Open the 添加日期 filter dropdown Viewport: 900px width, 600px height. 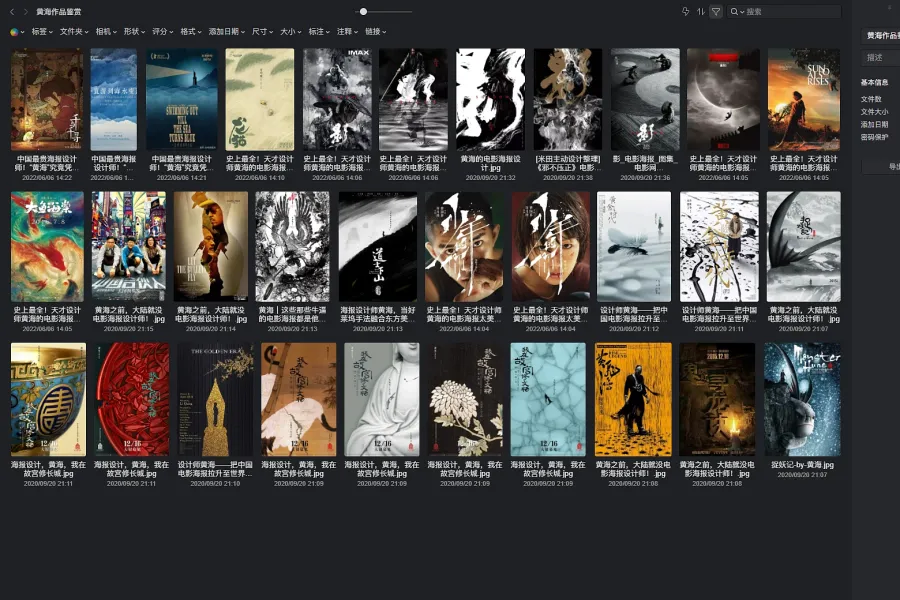coord(227,32)
